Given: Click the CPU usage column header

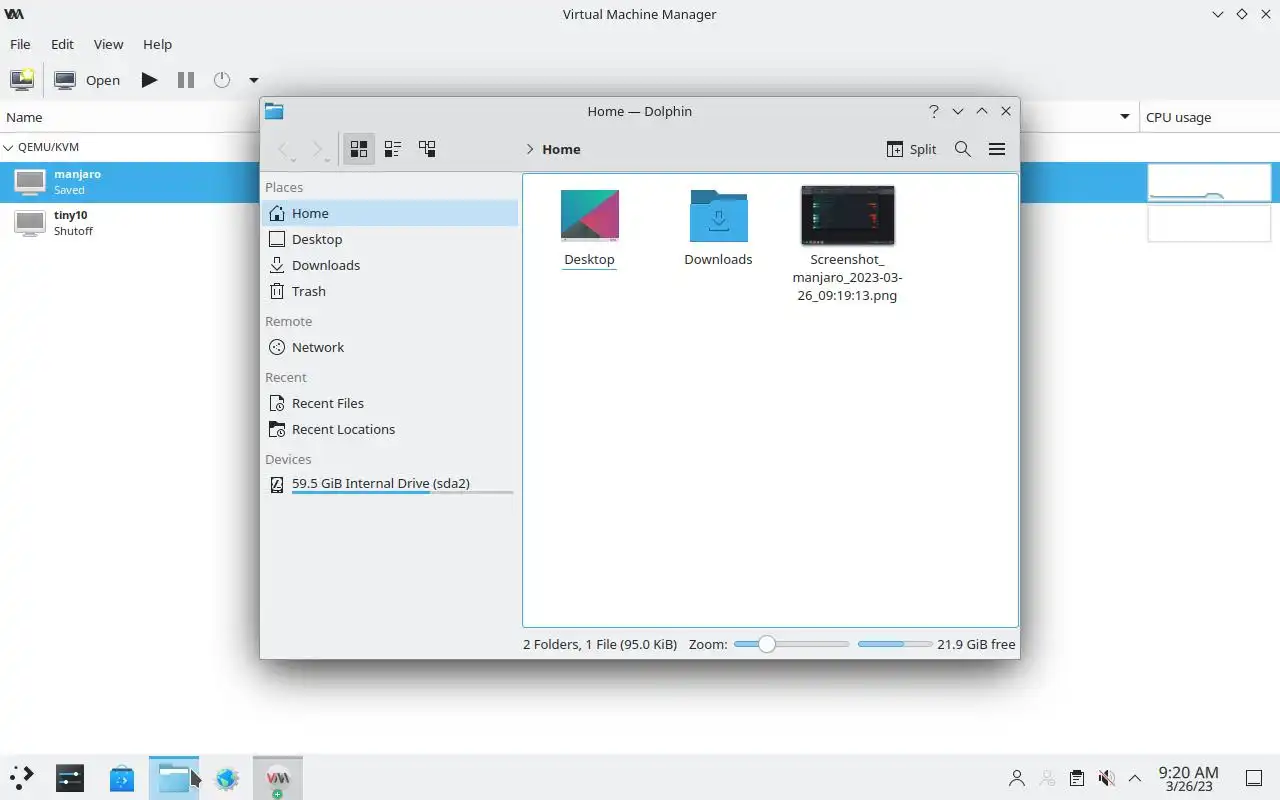Looking at the screenshot, I should point(1210,117).
